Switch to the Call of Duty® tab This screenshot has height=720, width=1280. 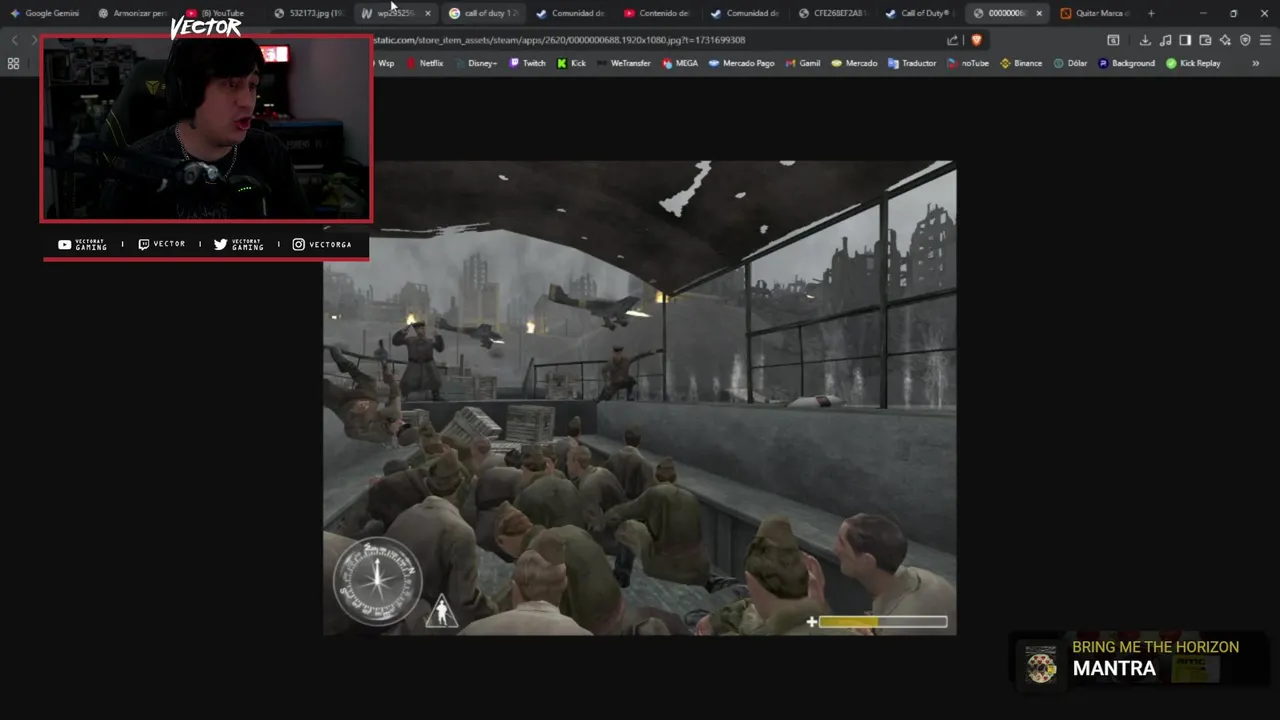921,13
